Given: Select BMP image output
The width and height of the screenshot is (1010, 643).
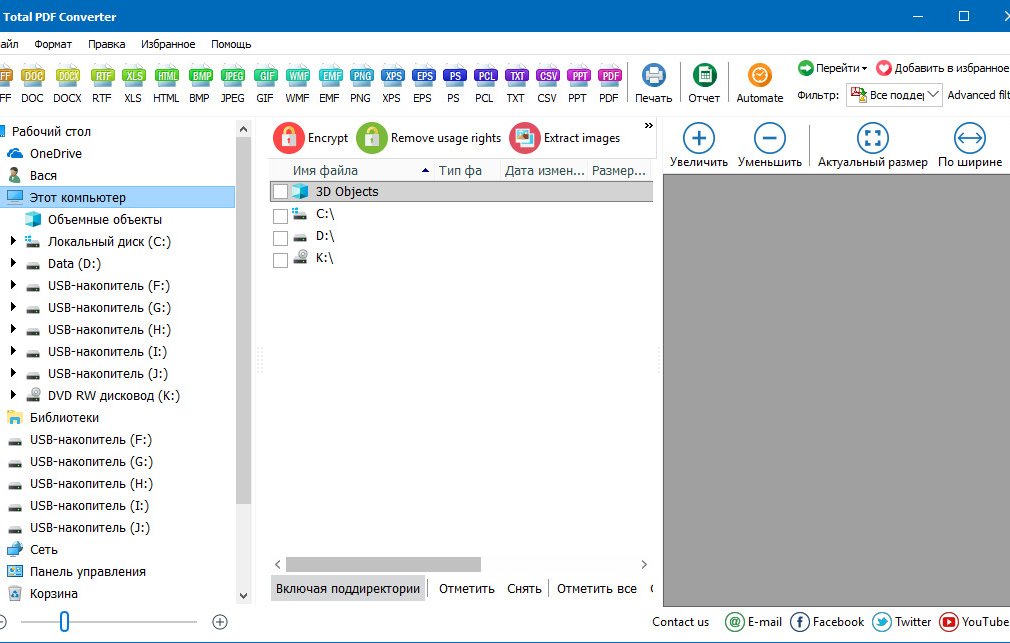Looking at the screenshot, I should click(200, 84).
